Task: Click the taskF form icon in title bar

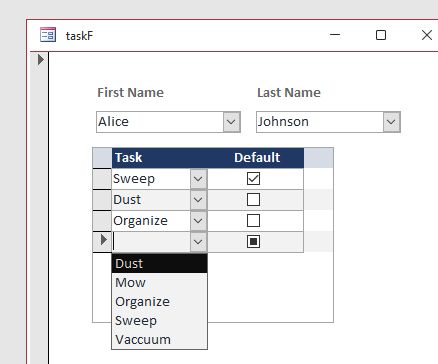Action: point(48,35)
